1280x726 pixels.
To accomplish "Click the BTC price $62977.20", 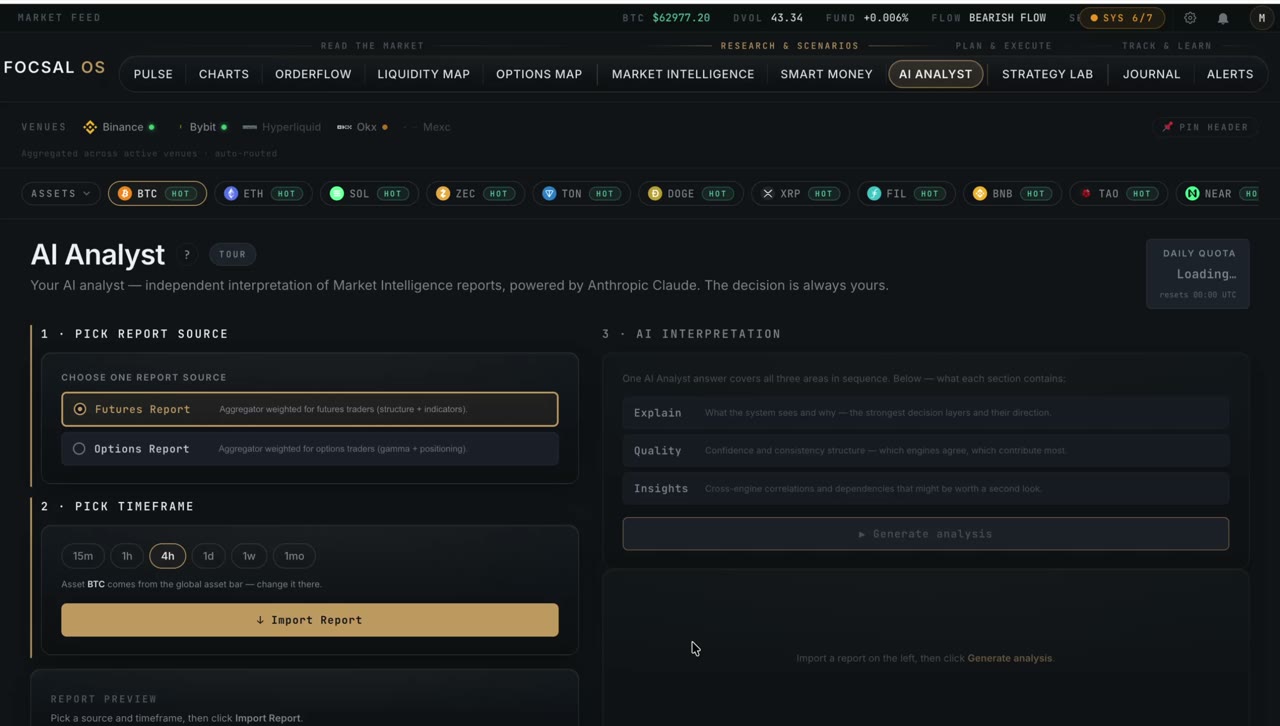I will coord(681,18).
